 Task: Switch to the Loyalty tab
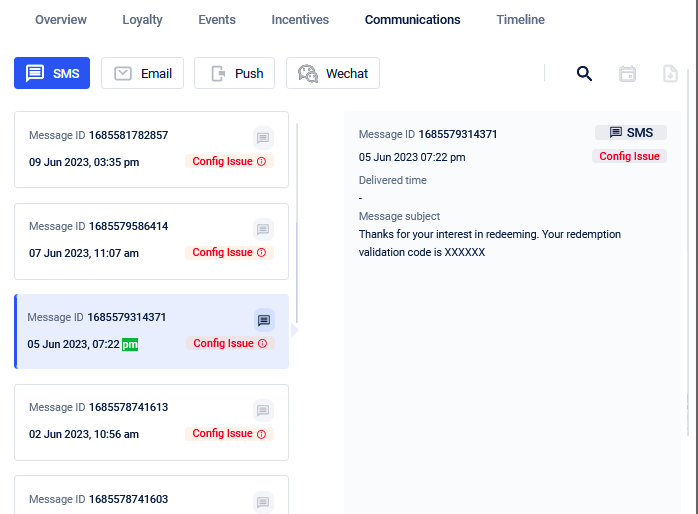coord(142,20)
